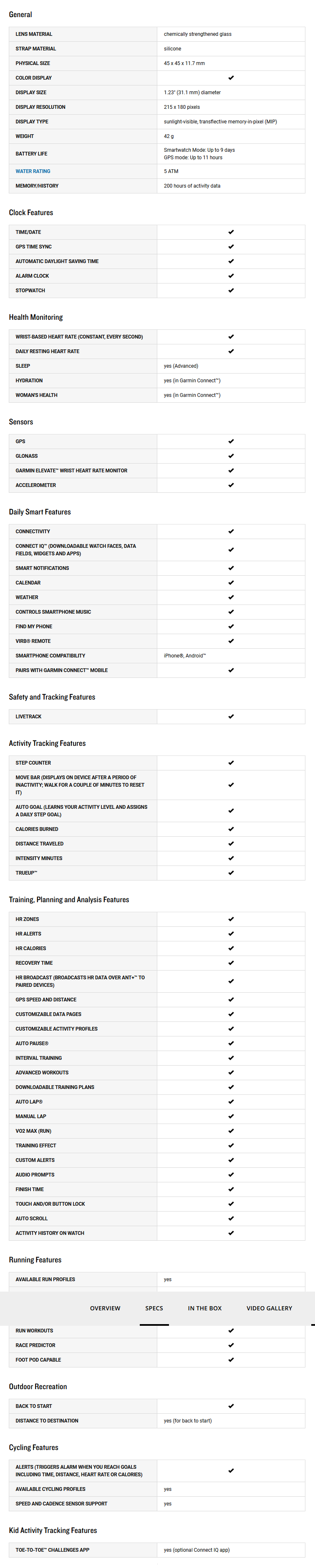The image size is (315, 1568).
Task: Select the Specs tab
Action: pyautogui.click(x=154, y=1308)
